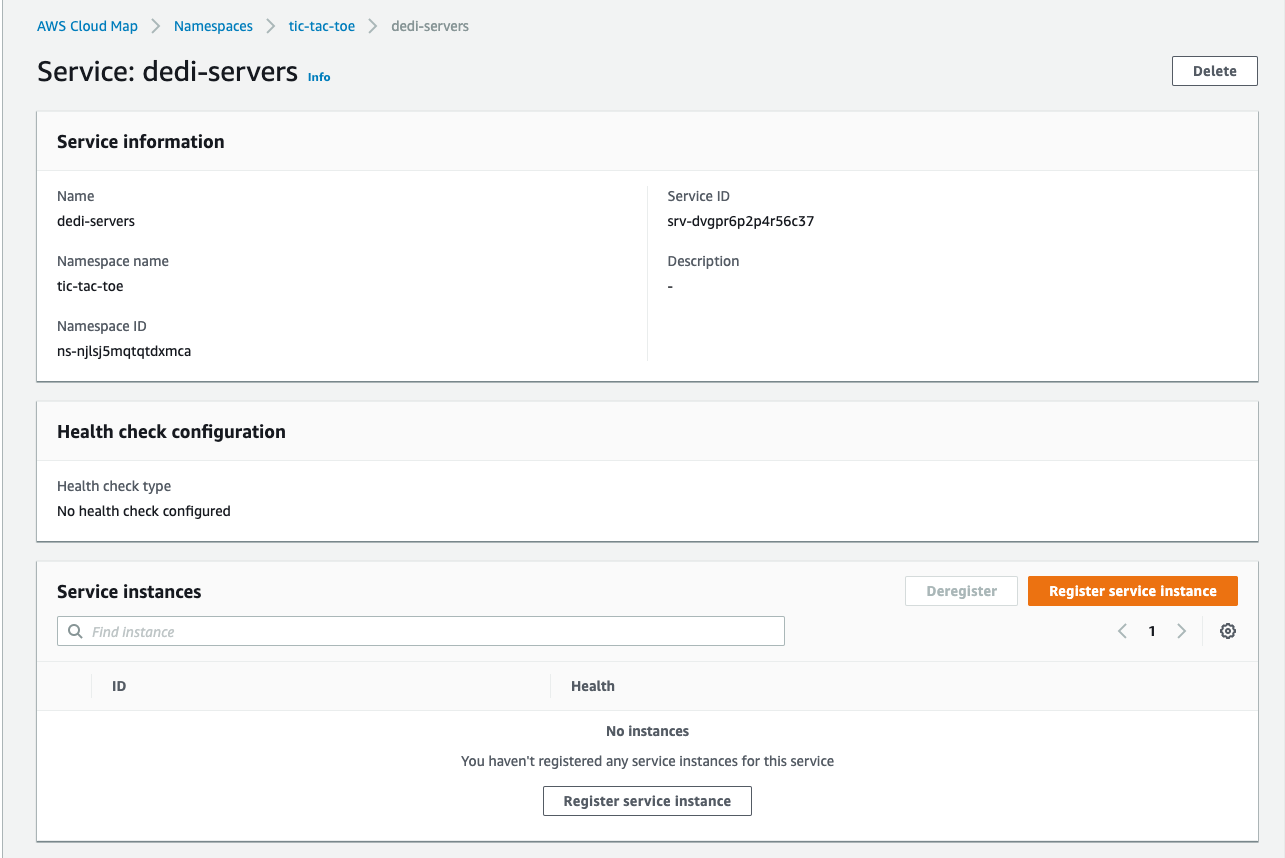Click the dedi-servers breadcrumb text
Screen dimensions: 1285x858
pos(430,26)
